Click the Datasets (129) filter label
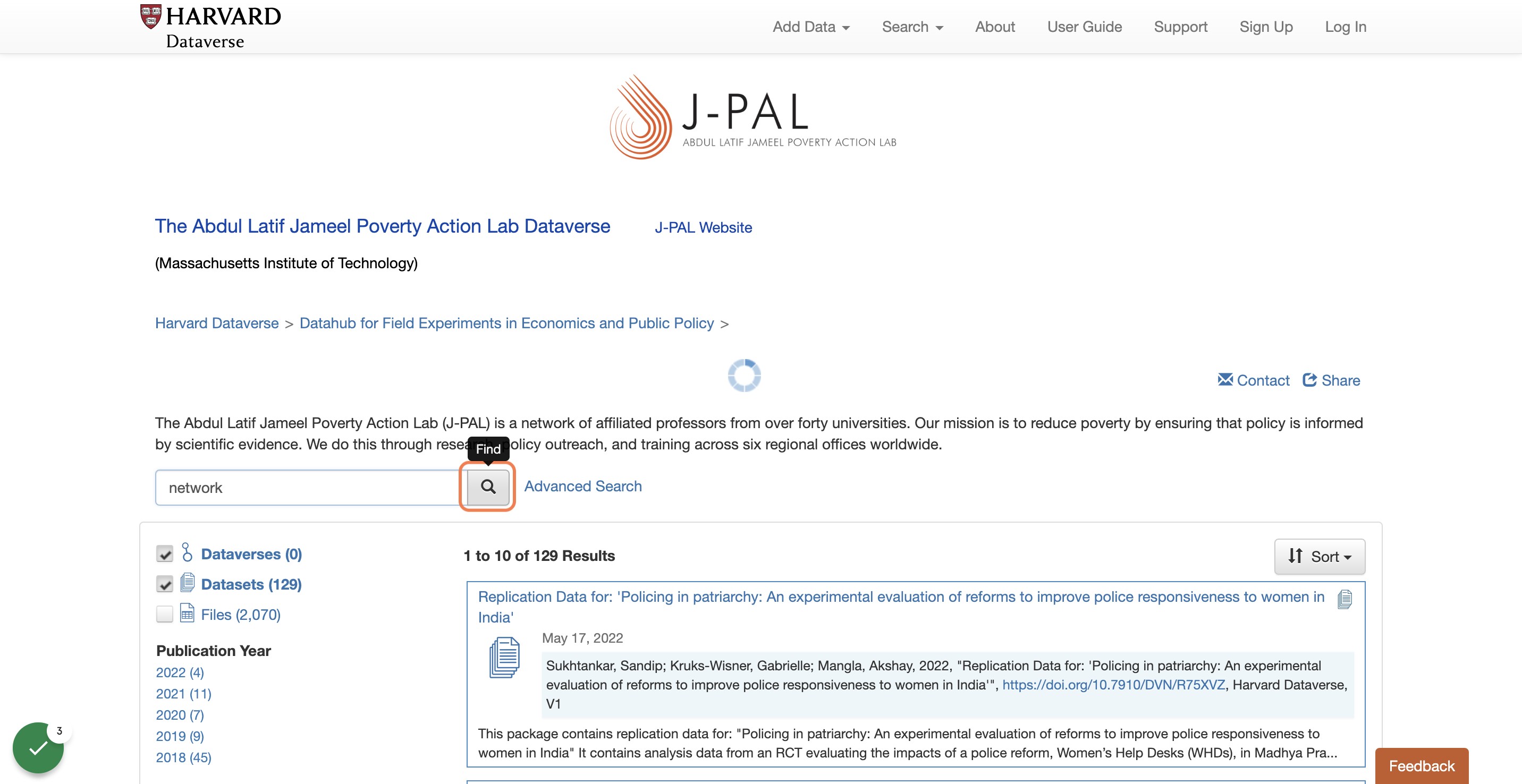This screenshot has width=1522, height=784. 251,584
